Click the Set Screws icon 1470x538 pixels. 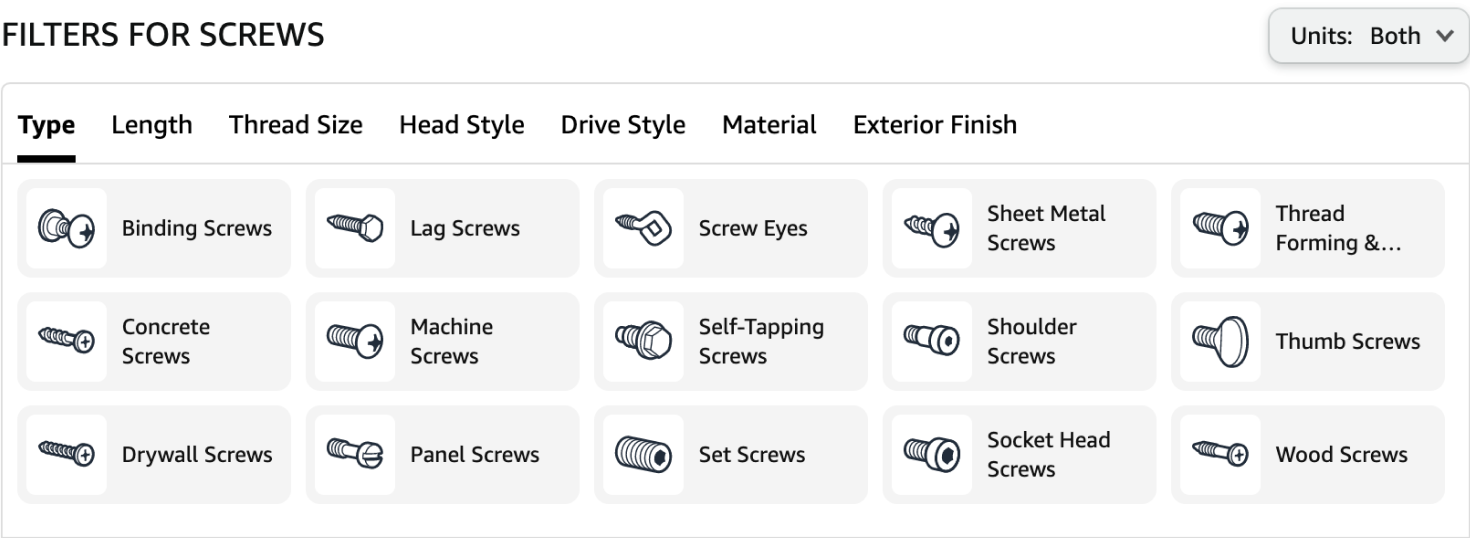643,454
